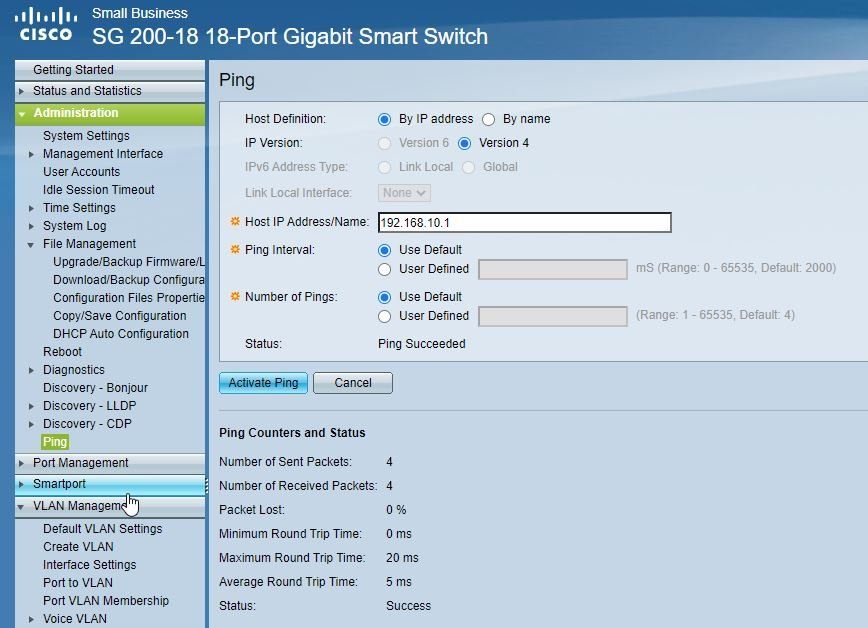The width and height of the screenshot is (868, 628).
Task: Open System Log item
Action: click(x=74, y=226)
